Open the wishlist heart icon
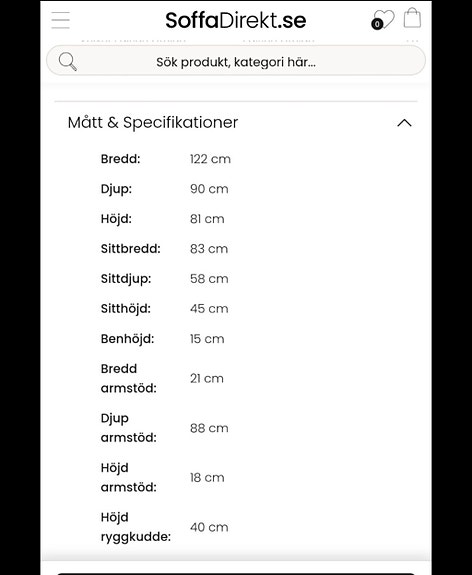472x575 pixels. 385,19
